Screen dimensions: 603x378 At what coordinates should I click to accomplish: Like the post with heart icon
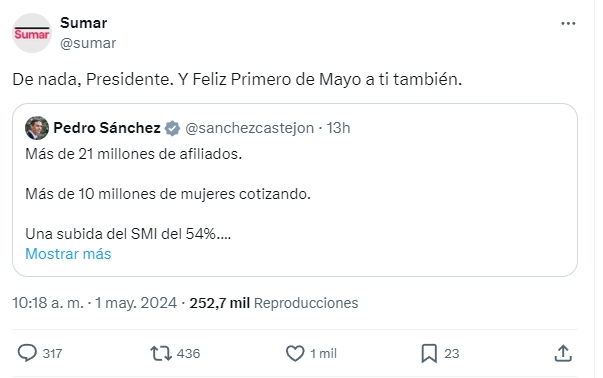coord(295,353)
